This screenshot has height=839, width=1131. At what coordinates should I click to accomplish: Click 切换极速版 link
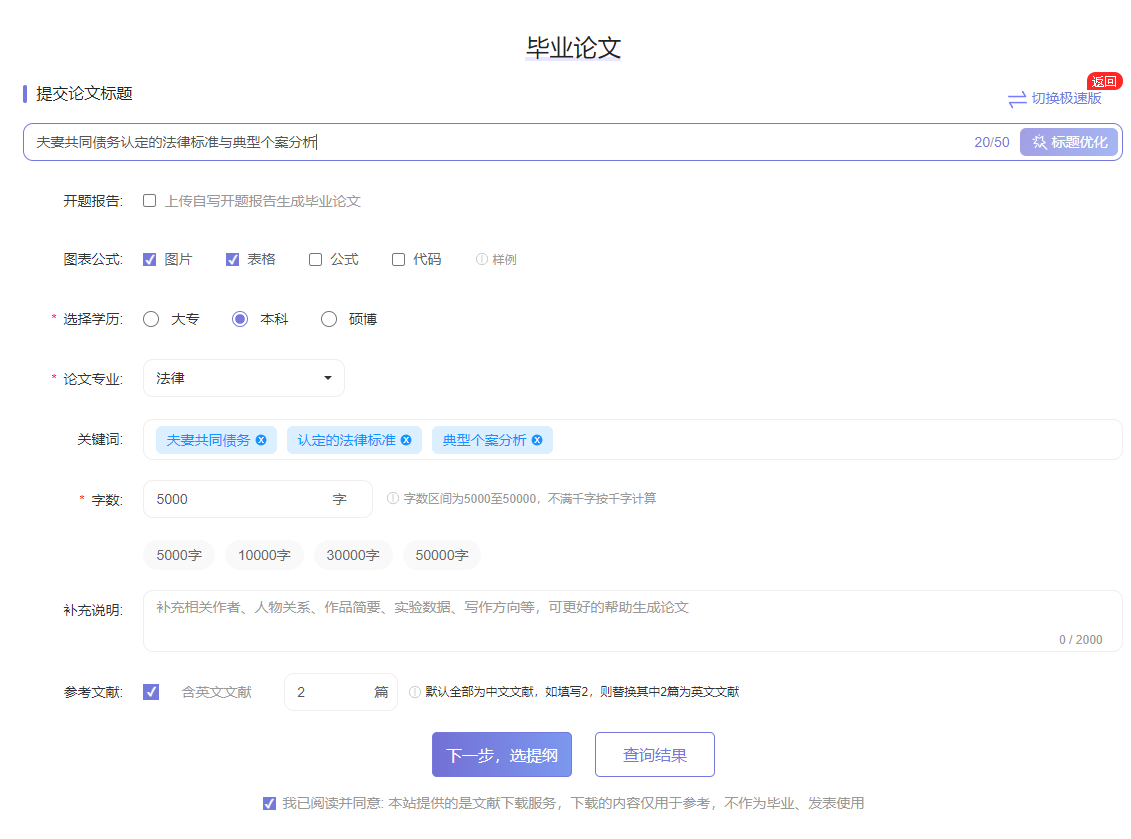[x=1066, y=99]
